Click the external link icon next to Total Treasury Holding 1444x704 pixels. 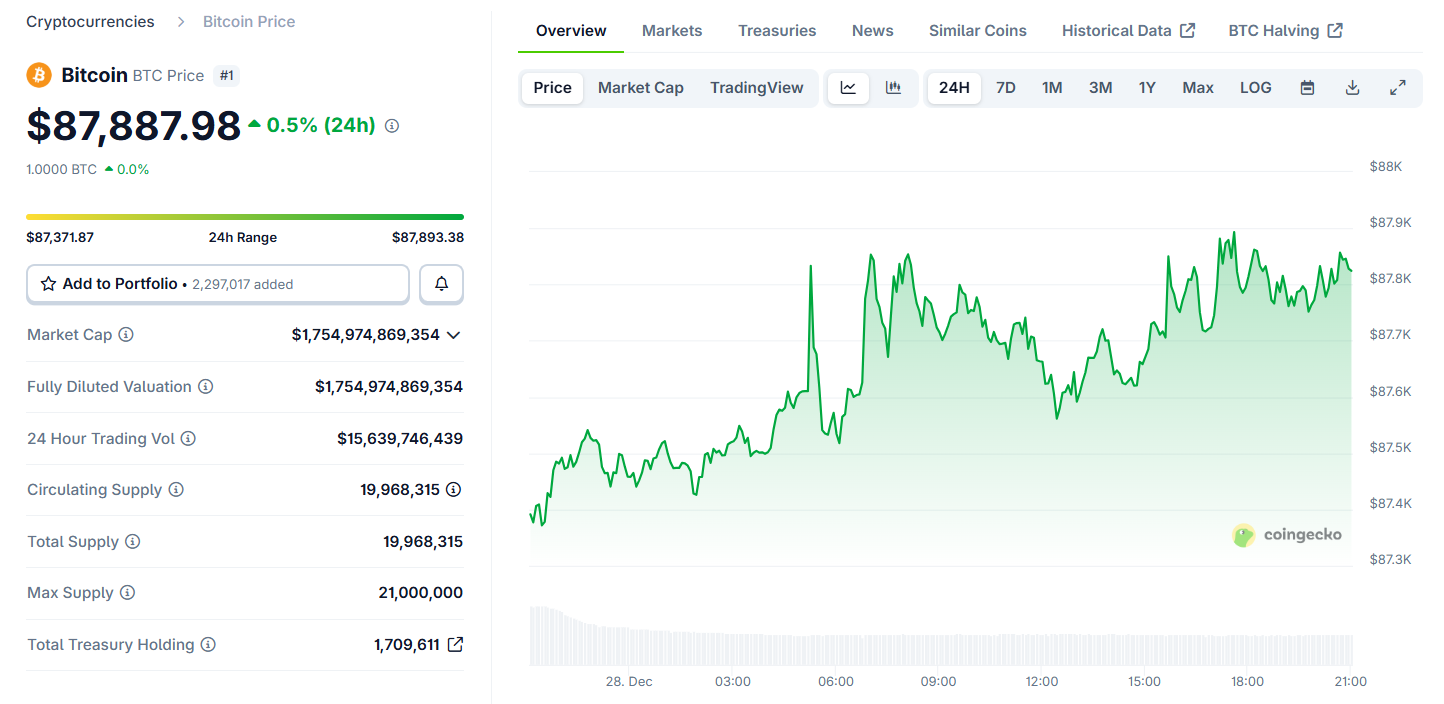455,644
